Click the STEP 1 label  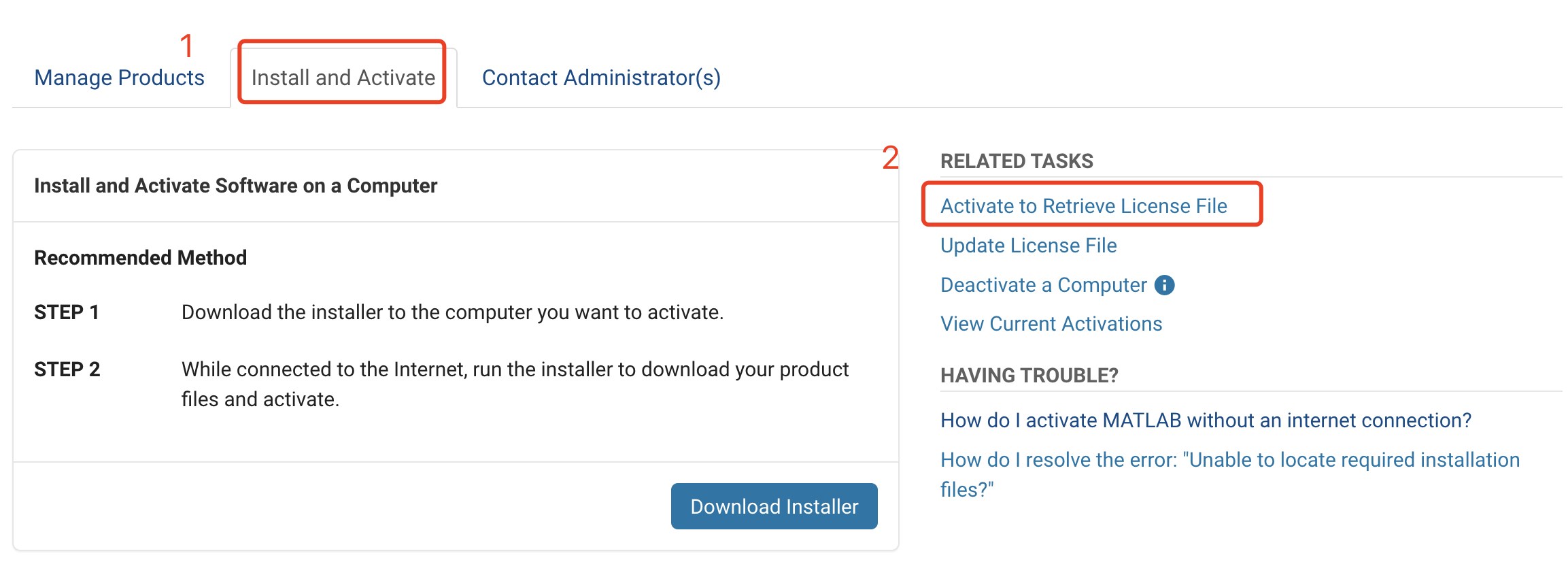point(67,312)
